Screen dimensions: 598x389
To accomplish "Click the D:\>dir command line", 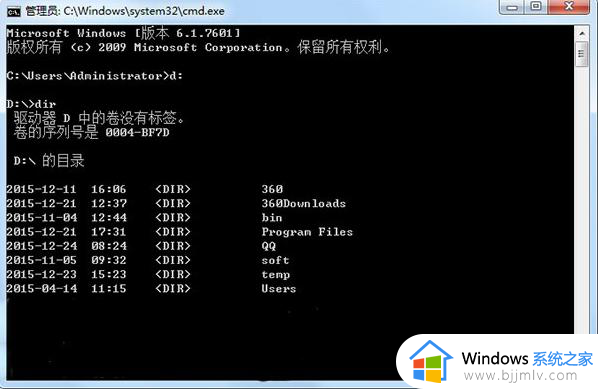I will click(31, 104).
